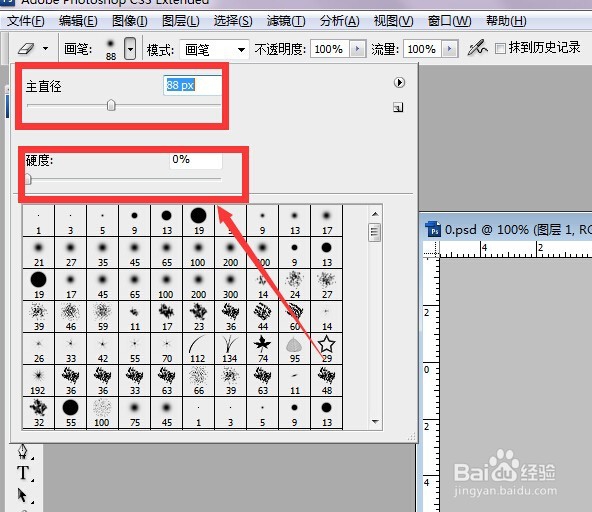Open the 图像(I) menu
Image resolution: width=592 pixels, height=512 pixels.
(x=130, y=21)
